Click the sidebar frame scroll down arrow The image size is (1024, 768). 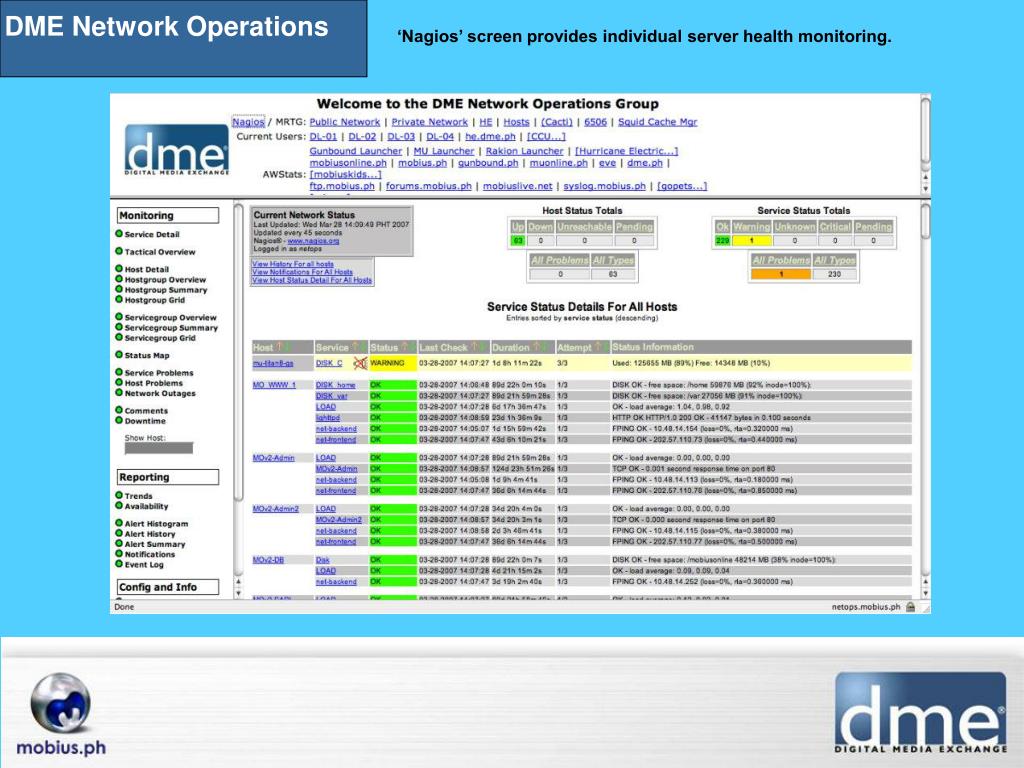(x=238, y=593)
